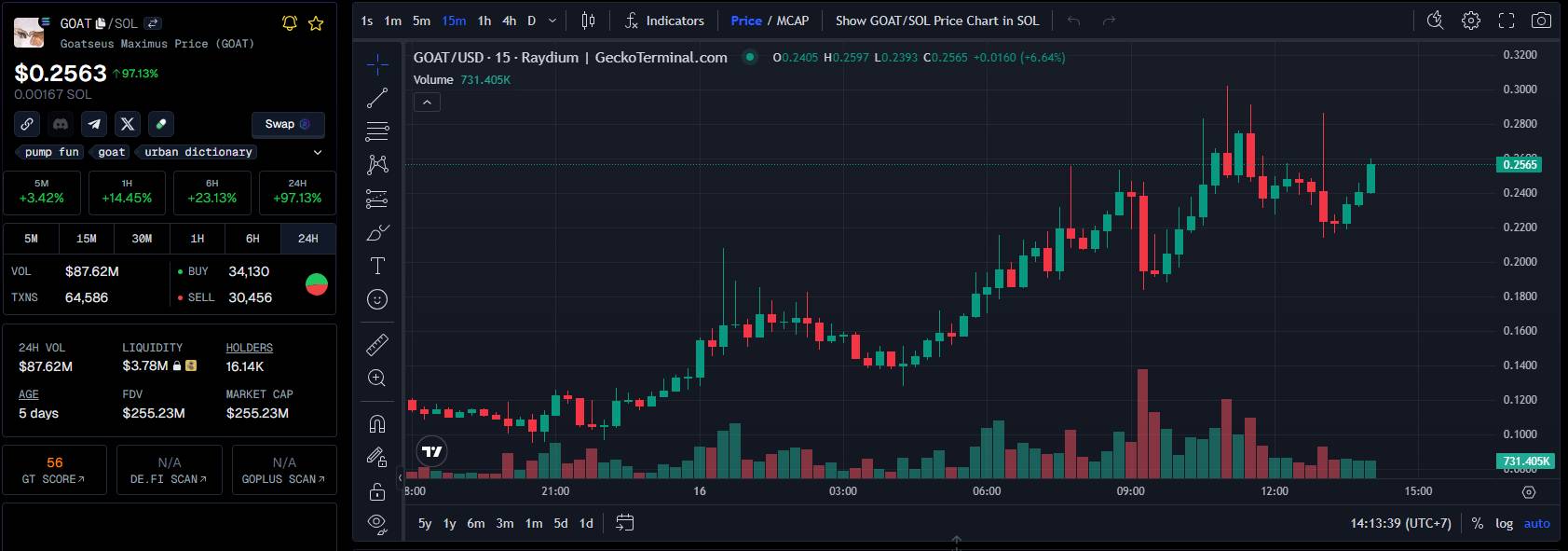1568x551 pixels.
Task: Toggle percent scale mode
Action: coord(1478,523)
